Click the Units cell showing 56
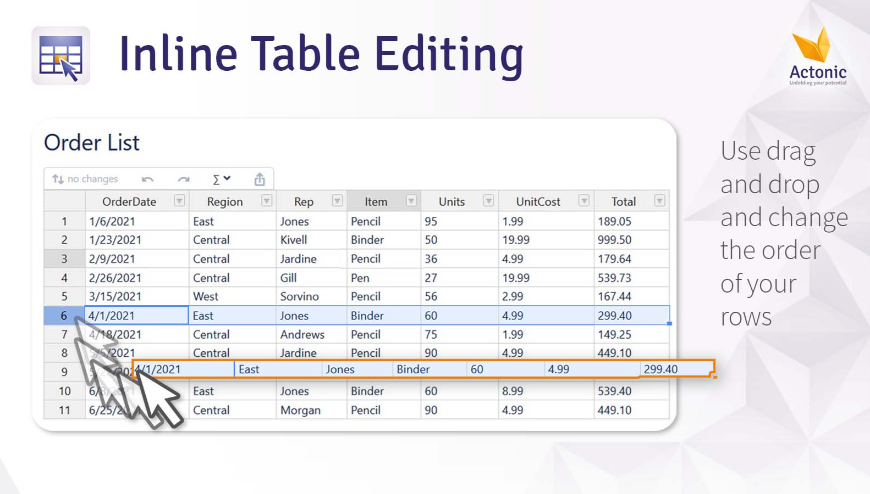 pyautogui.click(x=459, y=297)
